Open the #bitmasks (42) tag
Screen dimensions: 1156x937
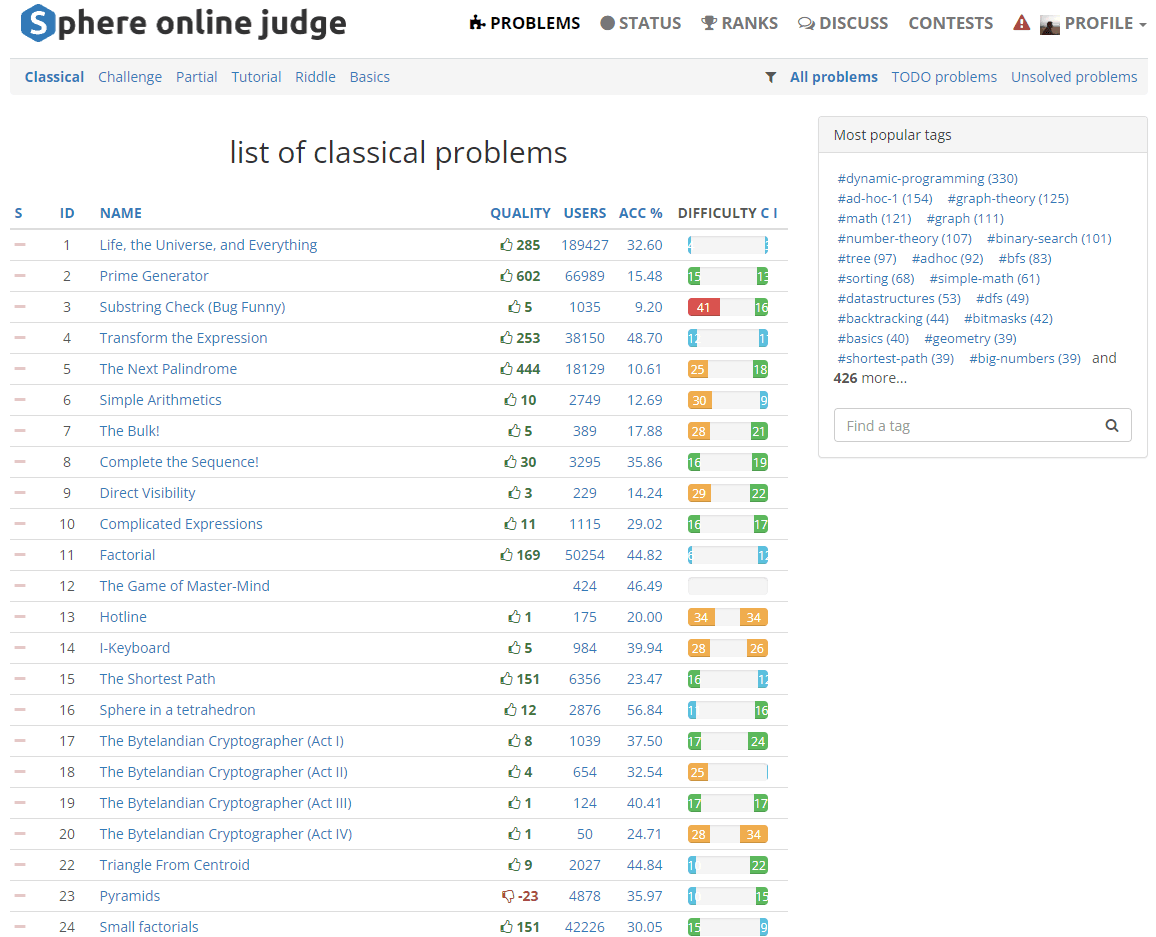(x=1009, y=318)
